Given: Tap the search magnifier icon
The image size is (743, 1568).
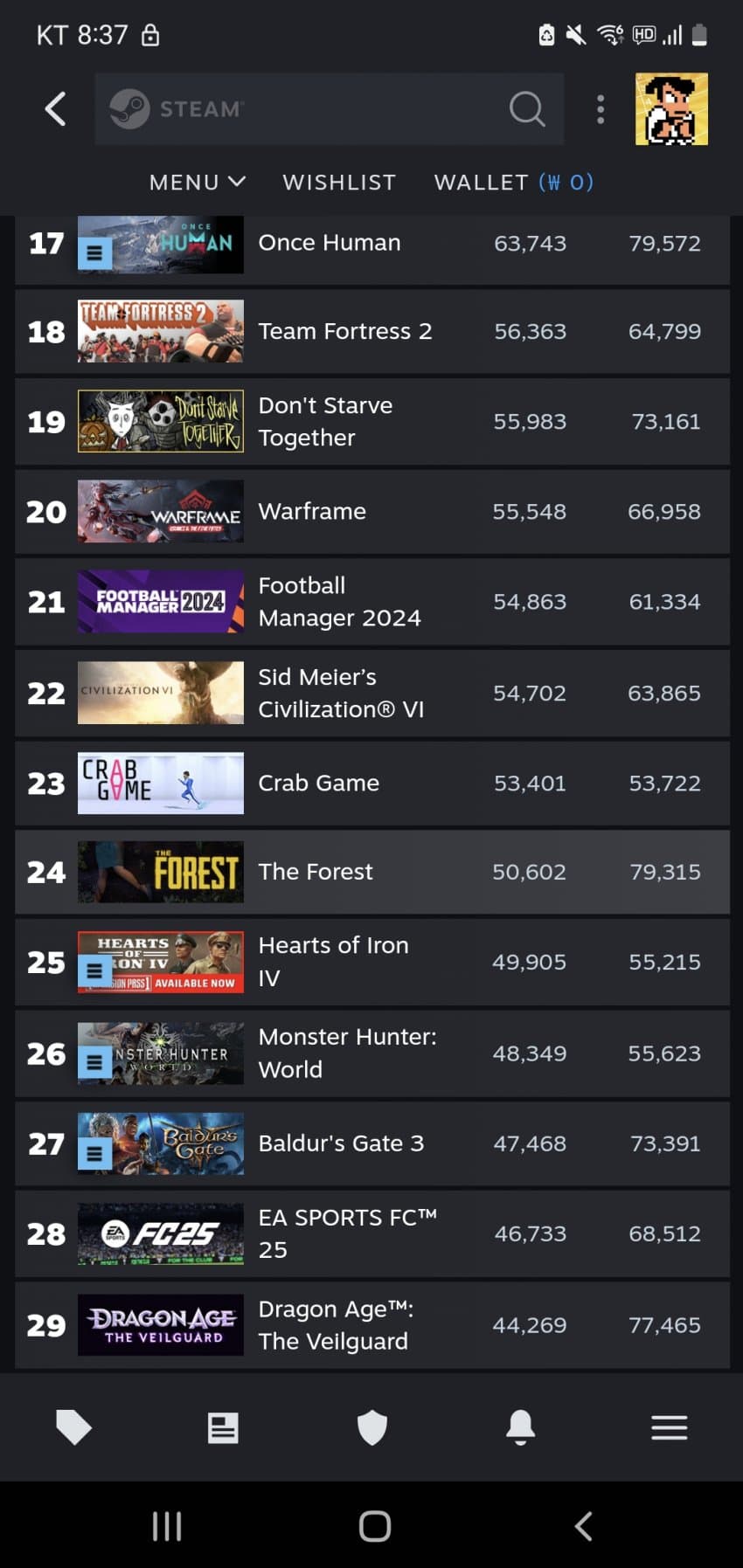Looking at the screenshot, I should [x=527, y=109].
